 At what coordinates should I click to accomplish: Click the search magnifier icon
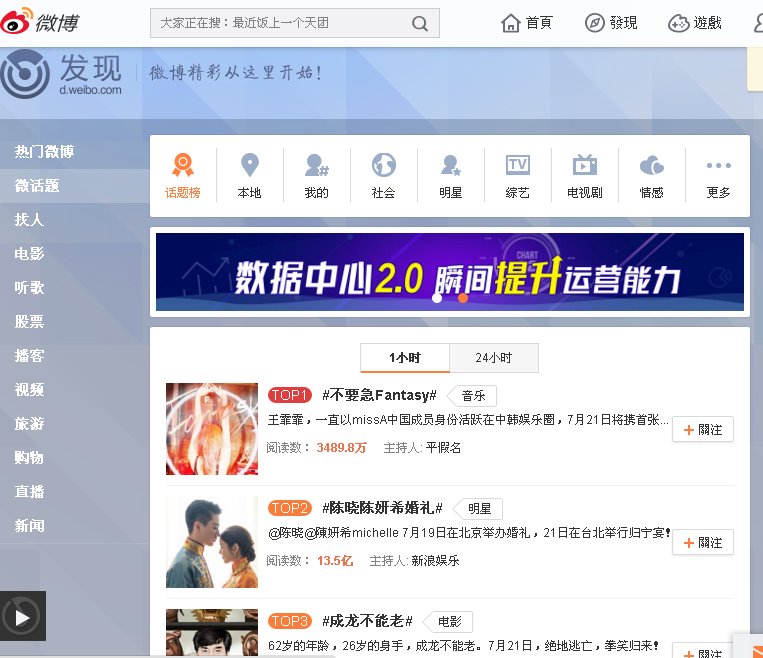coord(419,23)
